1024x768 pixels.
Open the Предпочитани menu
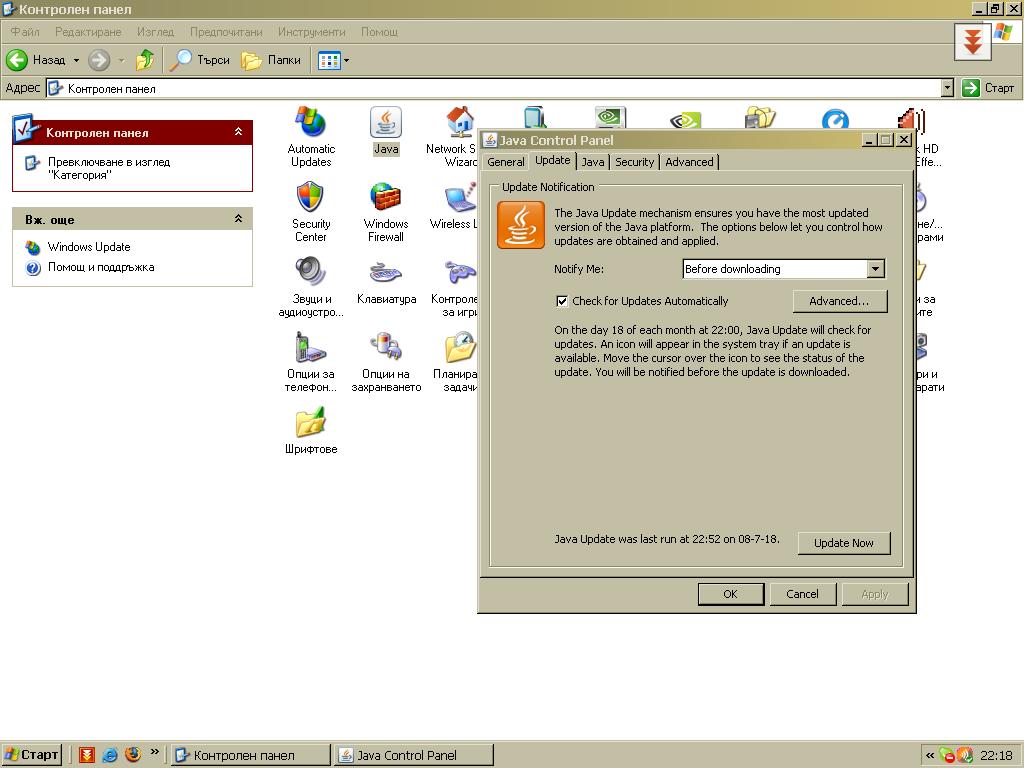click(226, 31)
